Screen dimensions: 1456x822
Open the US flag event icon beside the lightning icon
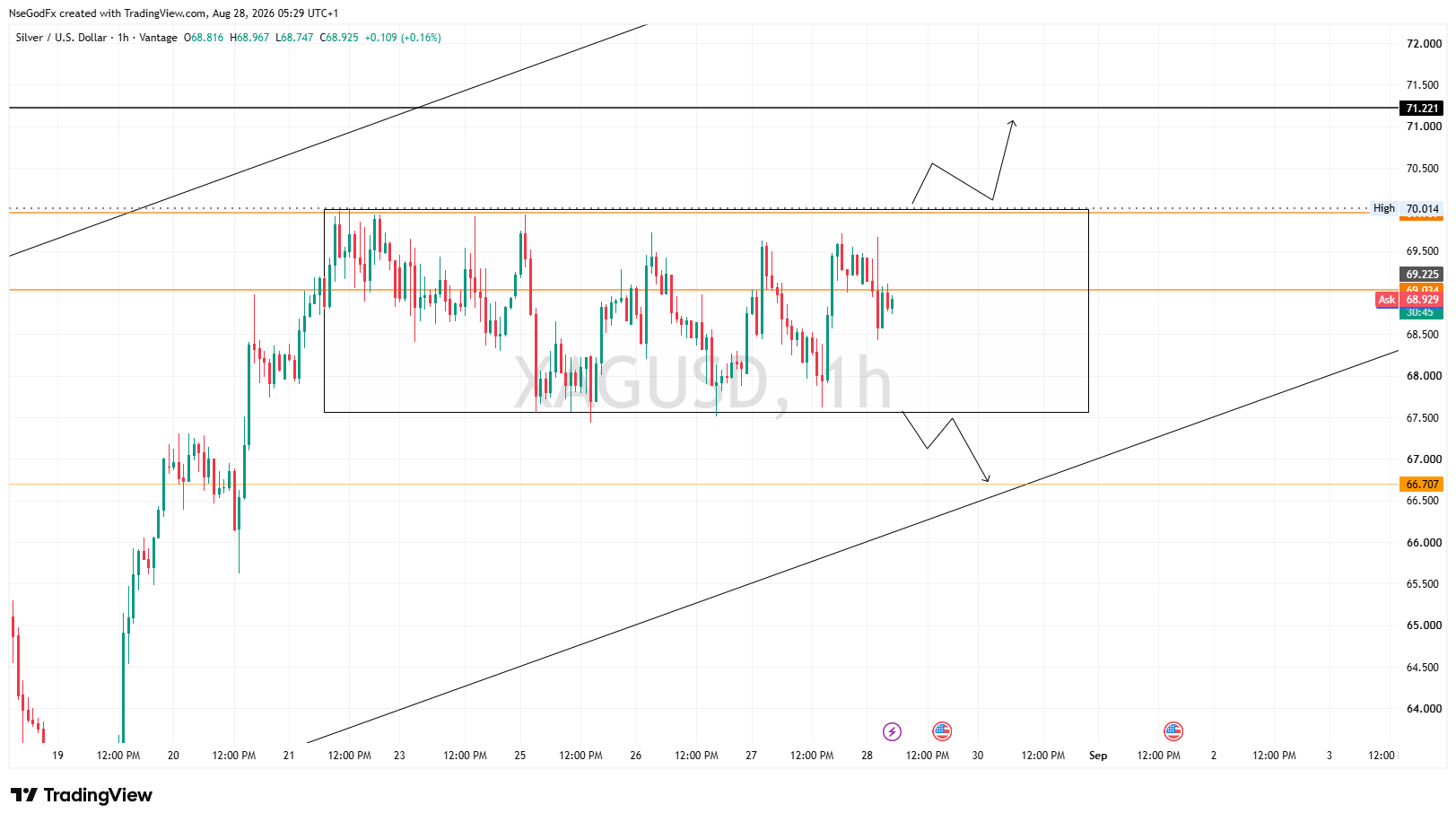(x=942, y=731)
